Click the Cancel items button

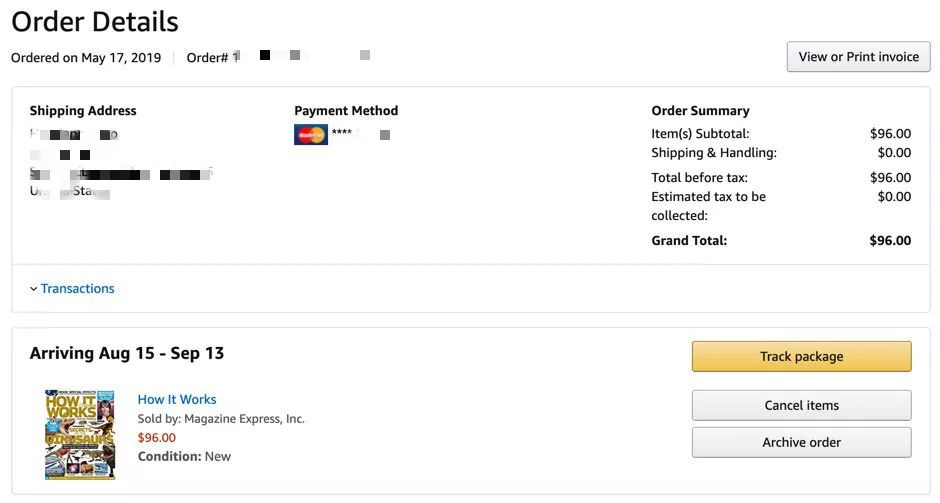[x=801, y=405]
